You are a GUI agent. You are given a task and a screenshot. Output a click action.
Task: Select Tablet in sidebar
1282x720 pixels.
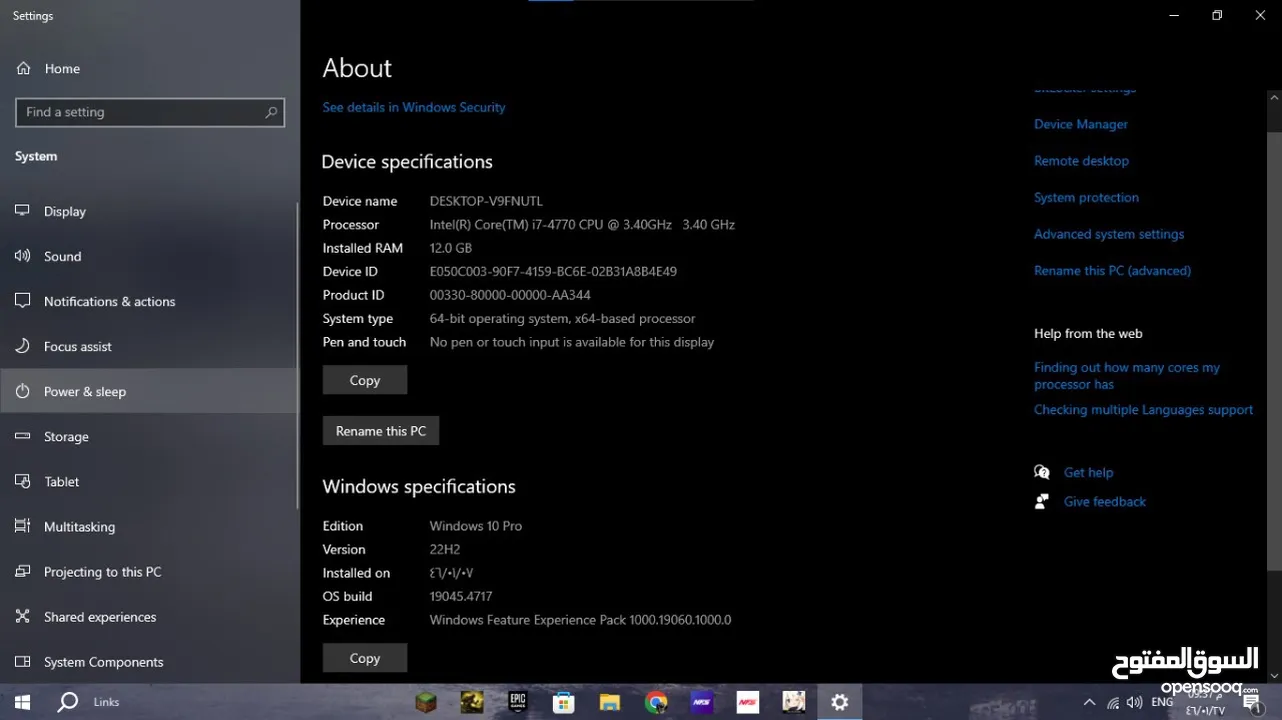click(150, 481)
